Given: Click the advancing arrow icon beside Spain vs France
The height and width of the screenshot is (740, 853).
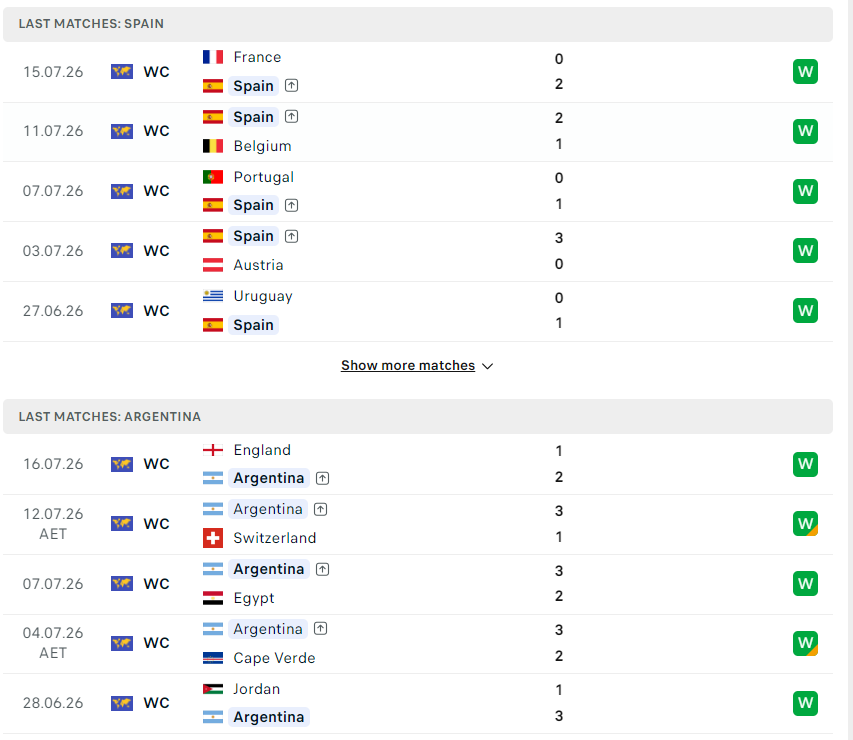Looking at the screenshot, I should (292, 85).
